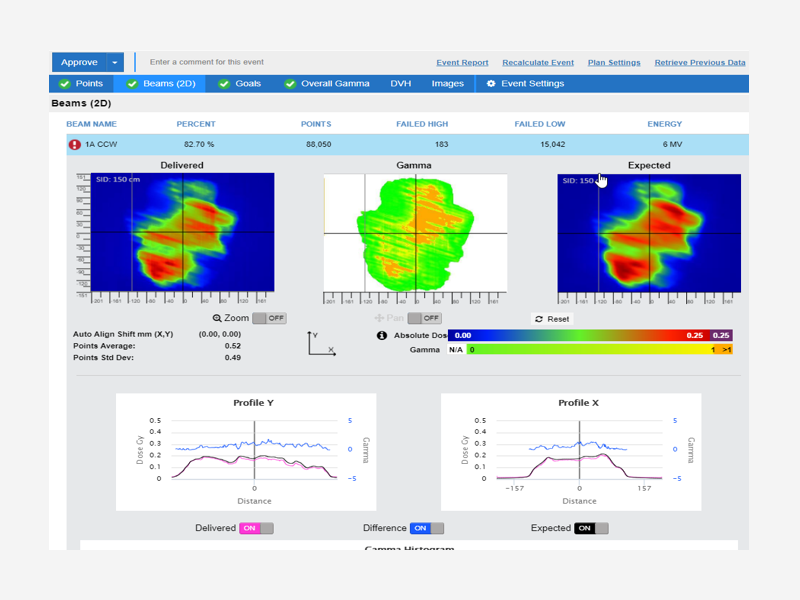Open the Event Settings tab
This screenshot has width=800, height=600.
526,84
